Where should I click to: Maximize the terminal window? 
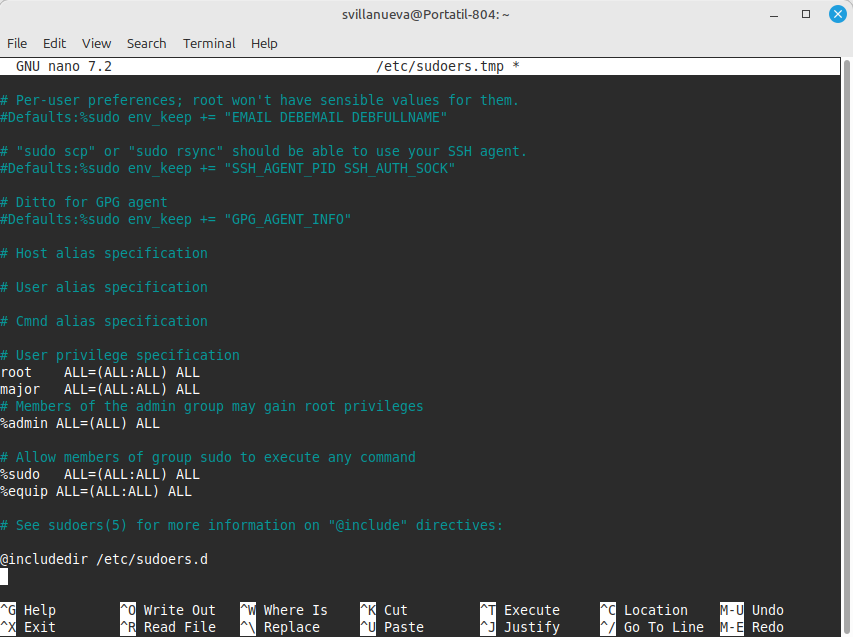[x=805, y=15]
